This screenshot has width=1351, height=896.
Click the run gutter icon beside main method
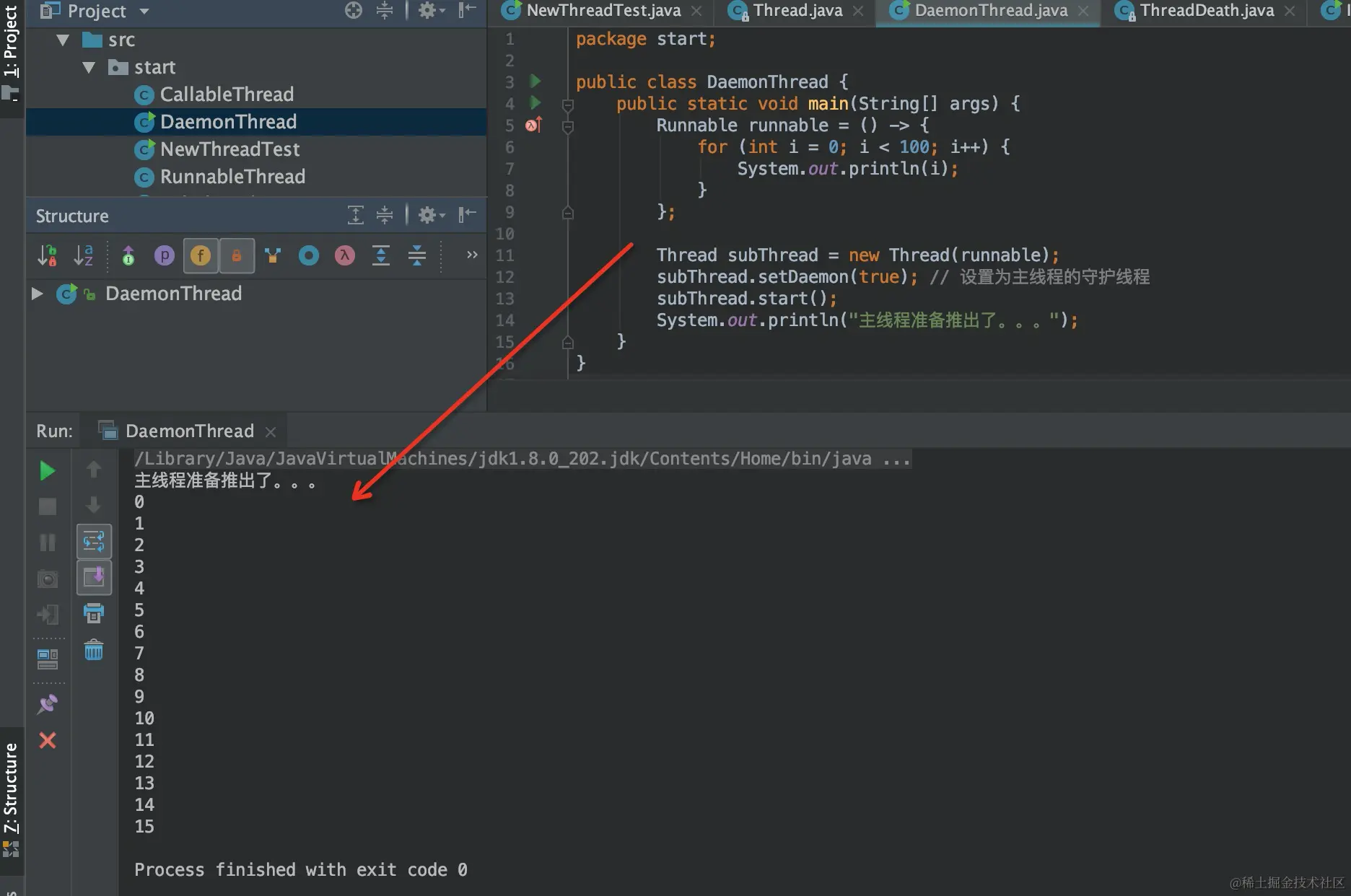point(535,102)
